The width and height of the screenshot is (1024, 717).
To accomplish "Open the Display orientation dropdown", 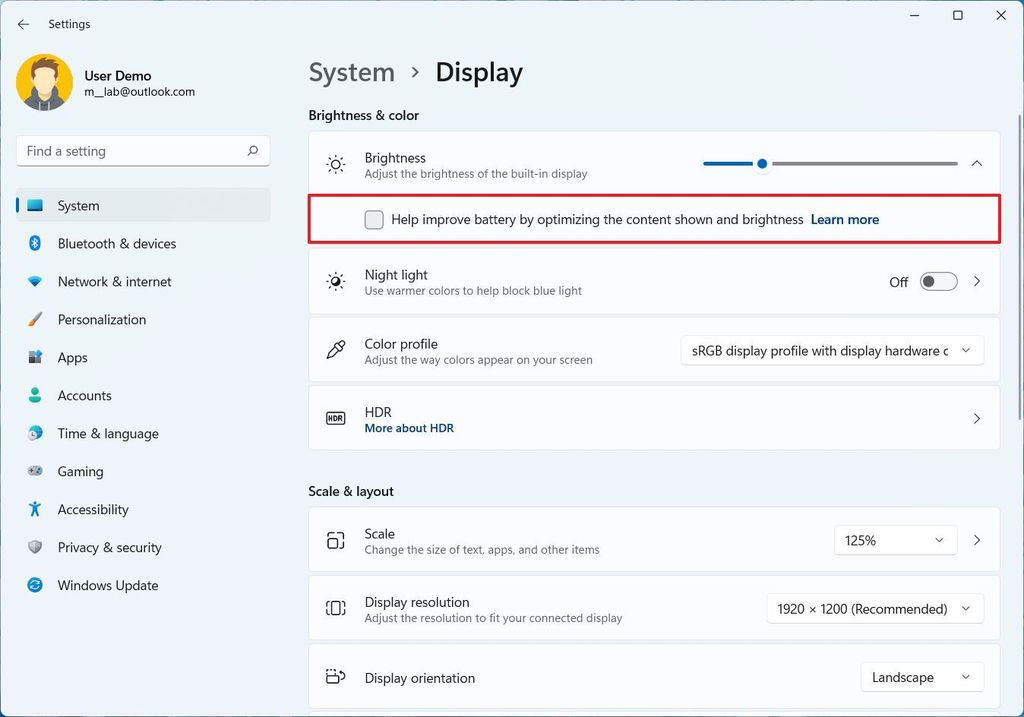I will coord(920,677).
